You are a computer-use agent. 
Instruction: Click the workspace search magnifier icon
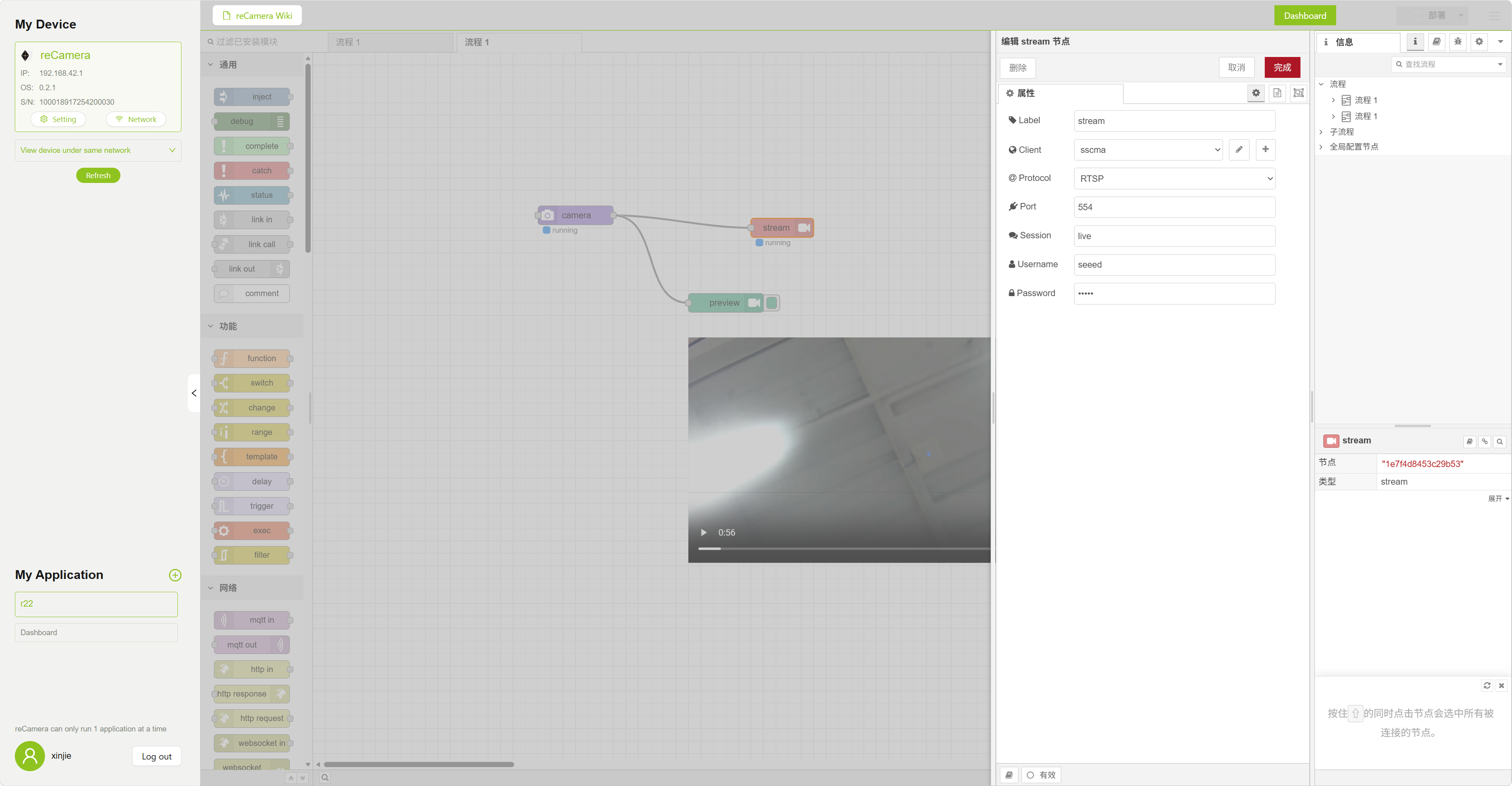[325, 777]
